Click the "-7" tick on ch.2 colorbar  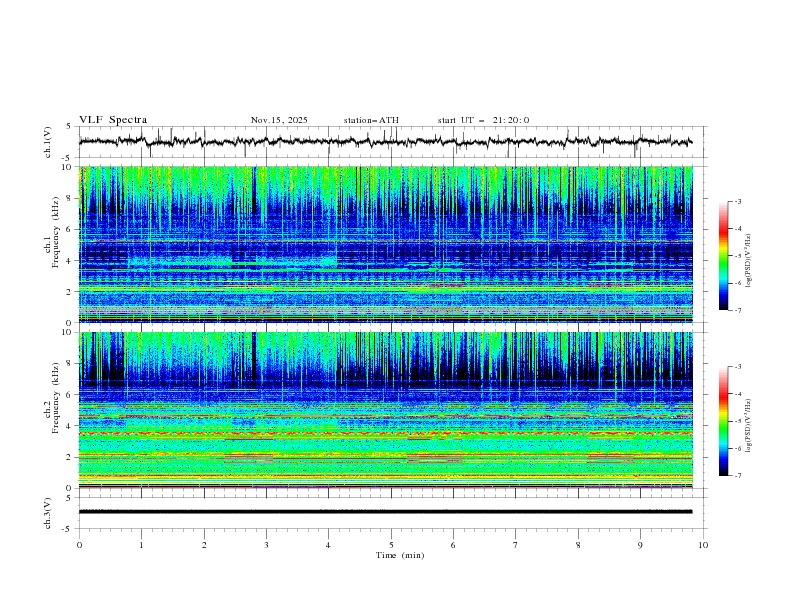coord(738,475)
